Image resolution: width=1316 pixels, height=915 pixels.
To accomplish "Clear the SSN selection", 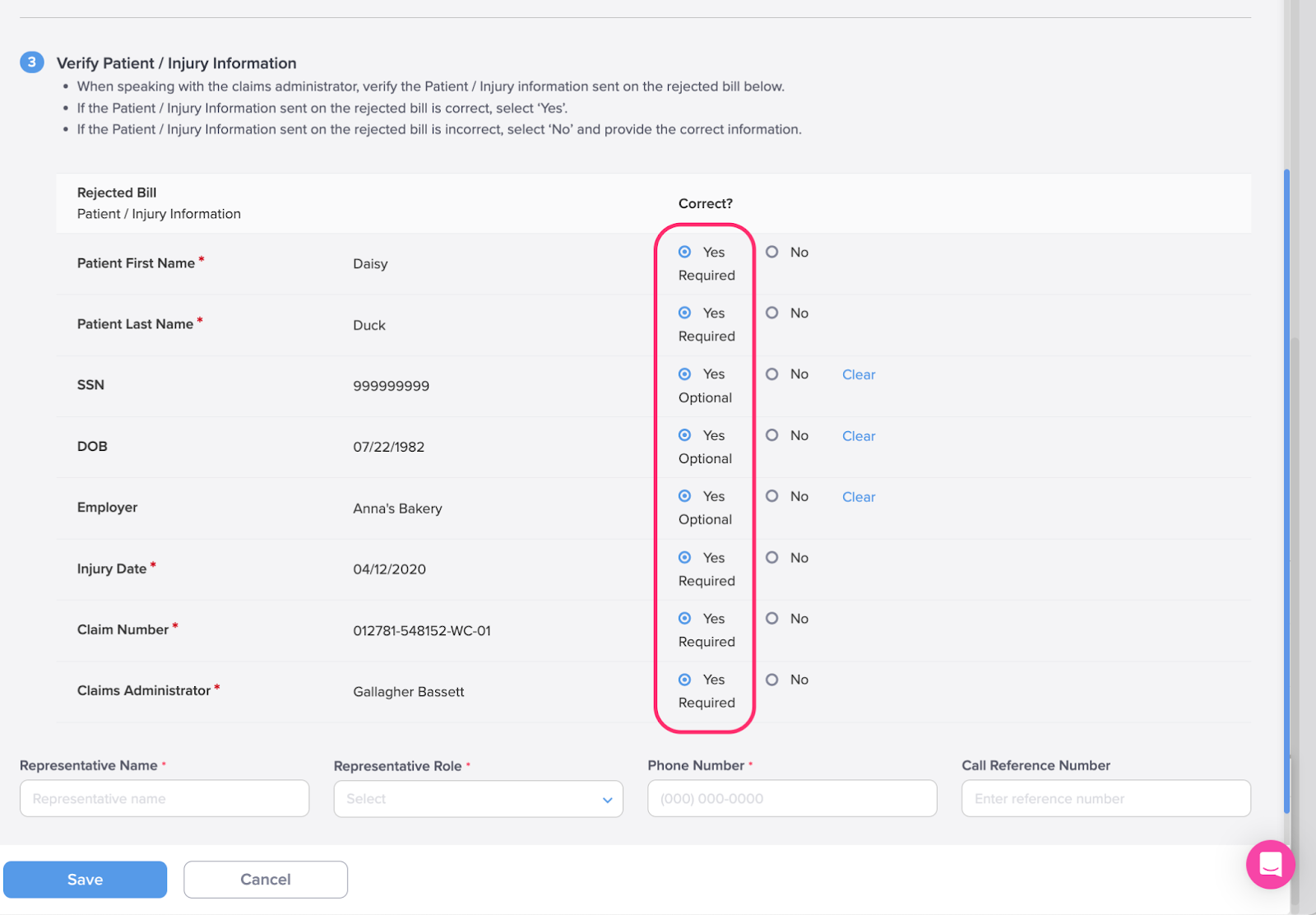I will pyautogui.click(x=858, y=375).
